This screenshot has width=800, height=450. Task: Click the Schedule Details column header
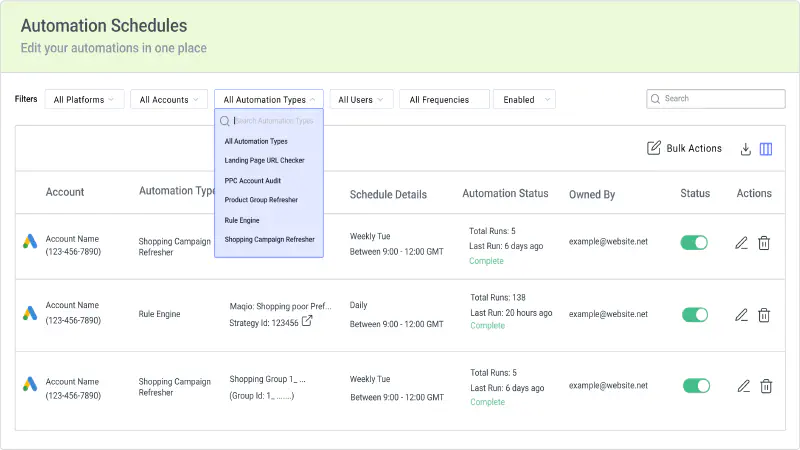[x=388, y=194]
